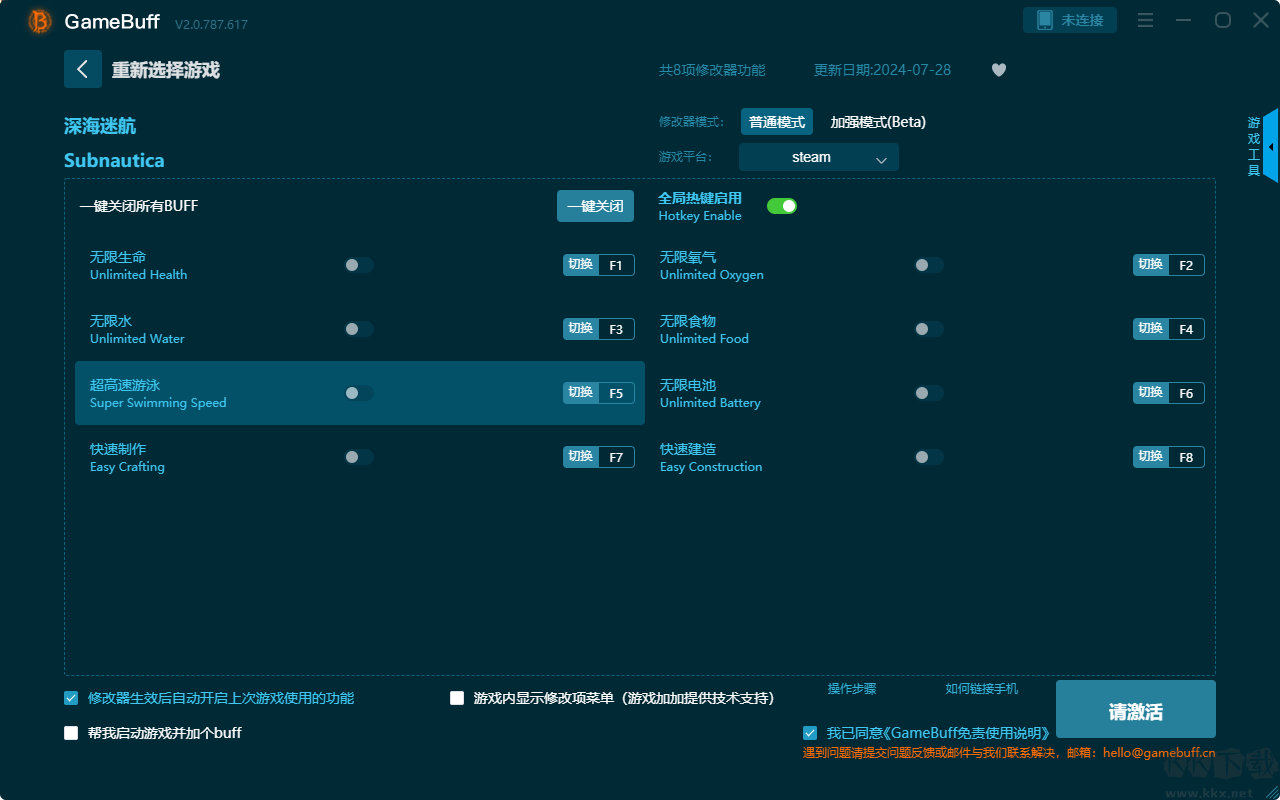Click the V2.0.787.617 version text
This screenshot has height=800, width=1280.
click(211, 24)
